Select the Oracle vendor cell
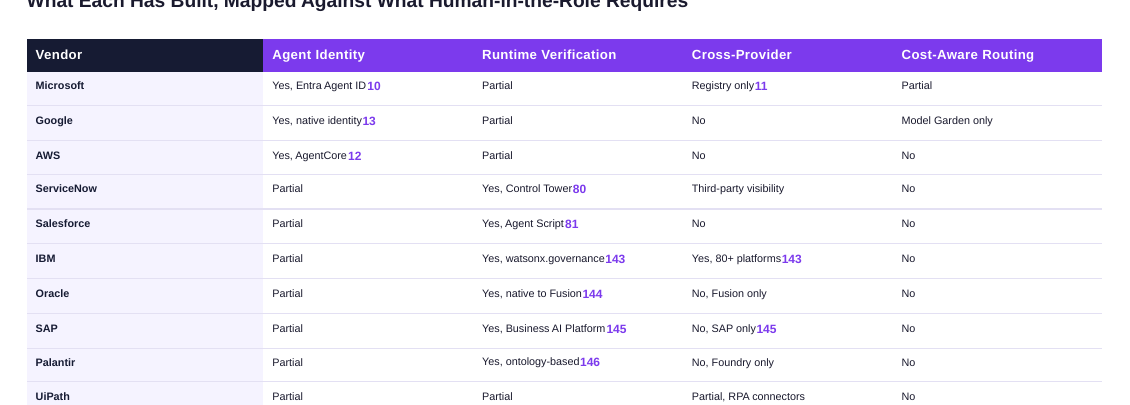 pos(145,296)
